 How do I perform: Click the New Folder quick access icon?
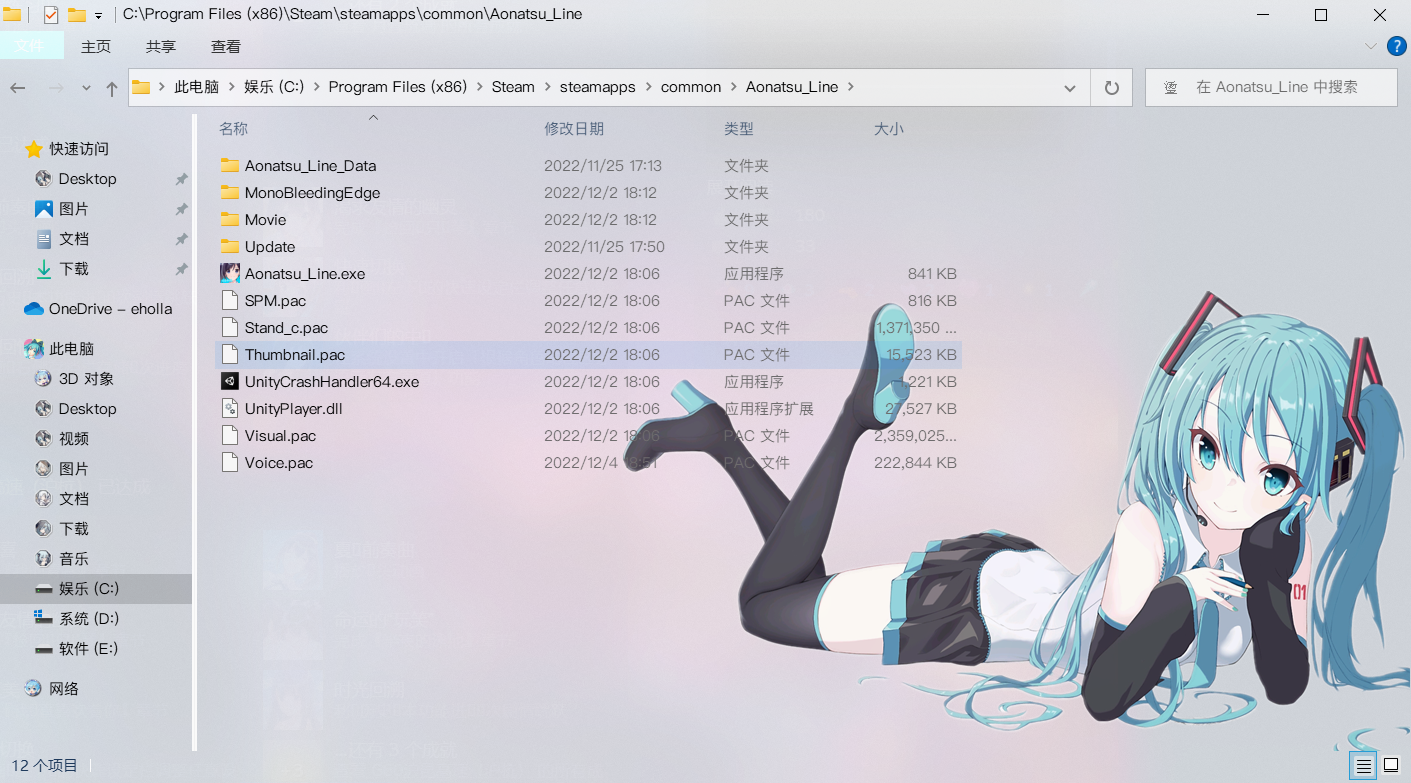[x=76, y=15]
